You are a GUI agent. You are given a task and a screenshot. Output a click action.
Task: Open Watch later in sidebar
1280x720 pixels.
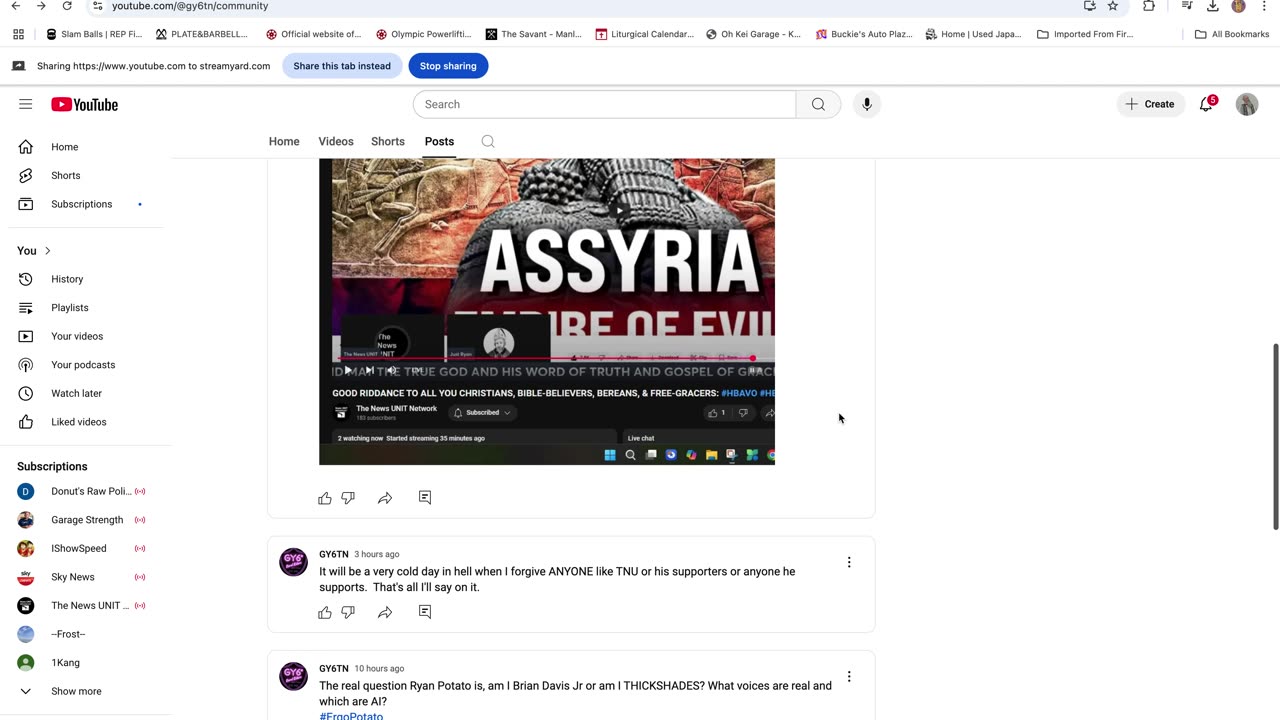point(86,393)
